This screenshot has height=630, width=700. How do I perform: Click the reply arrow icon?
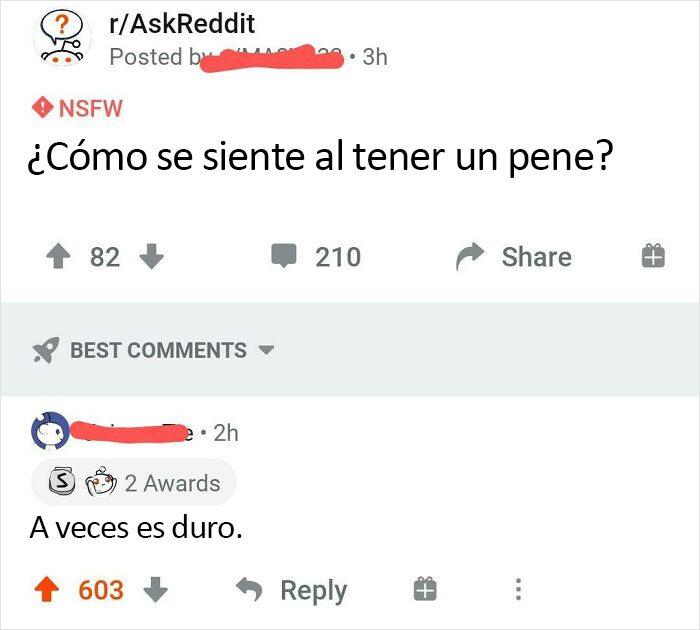[x=250, y=590]
